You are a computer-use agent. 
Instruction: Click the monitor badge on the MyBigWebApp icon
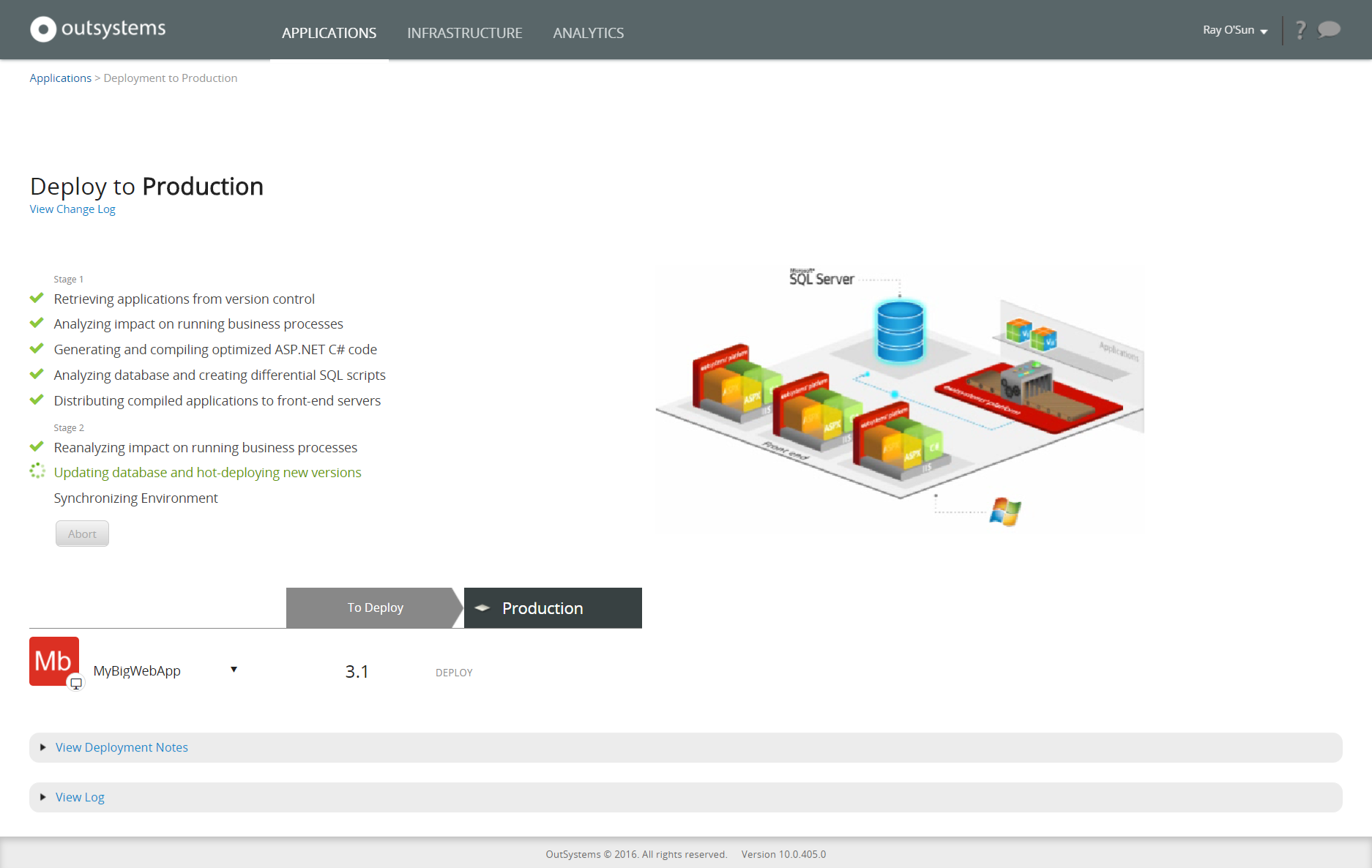tap(76, 682)
